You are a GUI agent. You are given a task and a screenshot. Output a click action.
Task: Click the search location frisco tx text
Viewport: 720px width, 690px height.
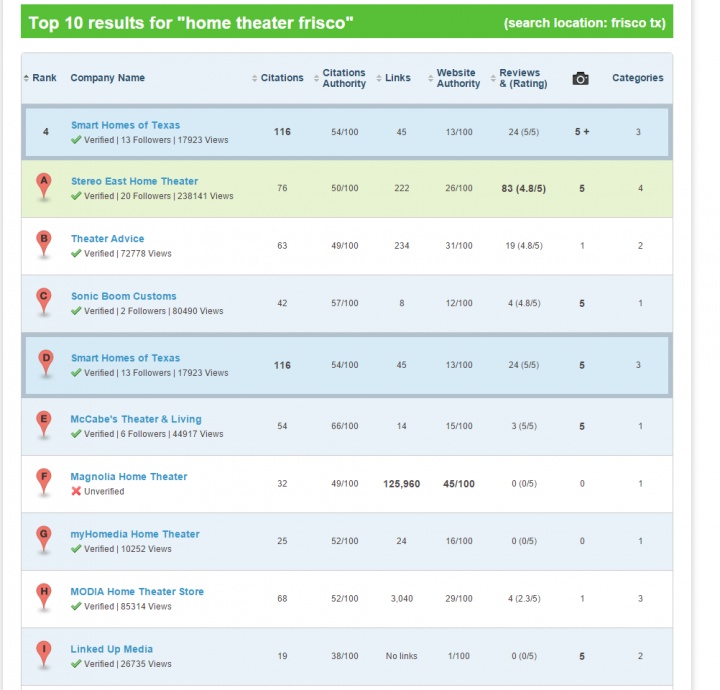(585, 23)
